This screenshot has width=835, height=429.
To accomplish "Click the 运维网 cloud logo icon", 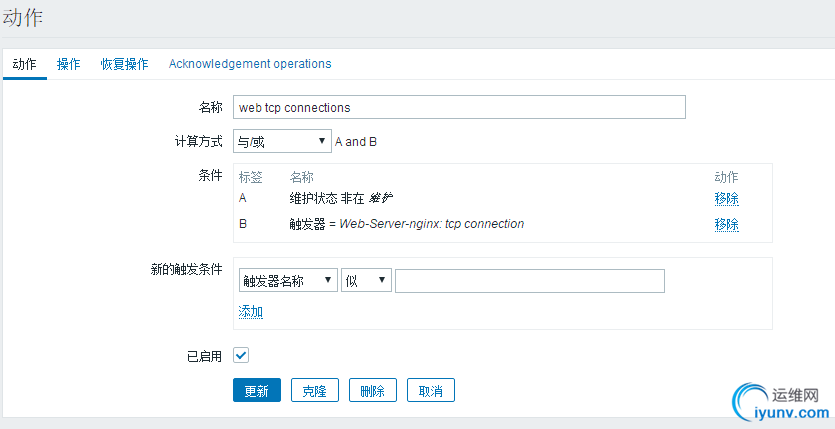I will [753, 401].
